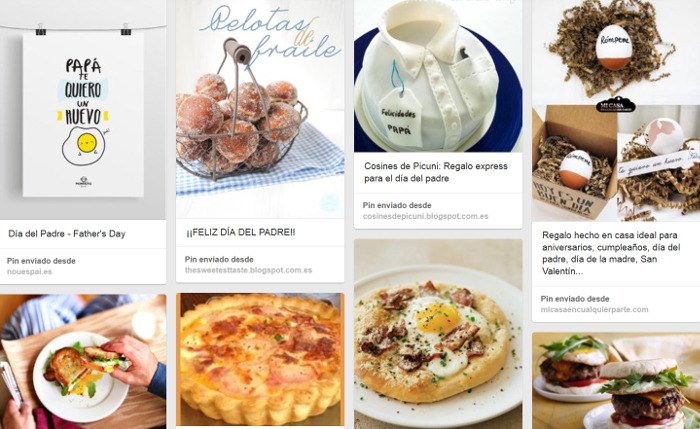Open the 'Papá te quiero un huevo' poster pin
Image resolution: width=700 pixels, height=429 pixels.
click(83, 109)
